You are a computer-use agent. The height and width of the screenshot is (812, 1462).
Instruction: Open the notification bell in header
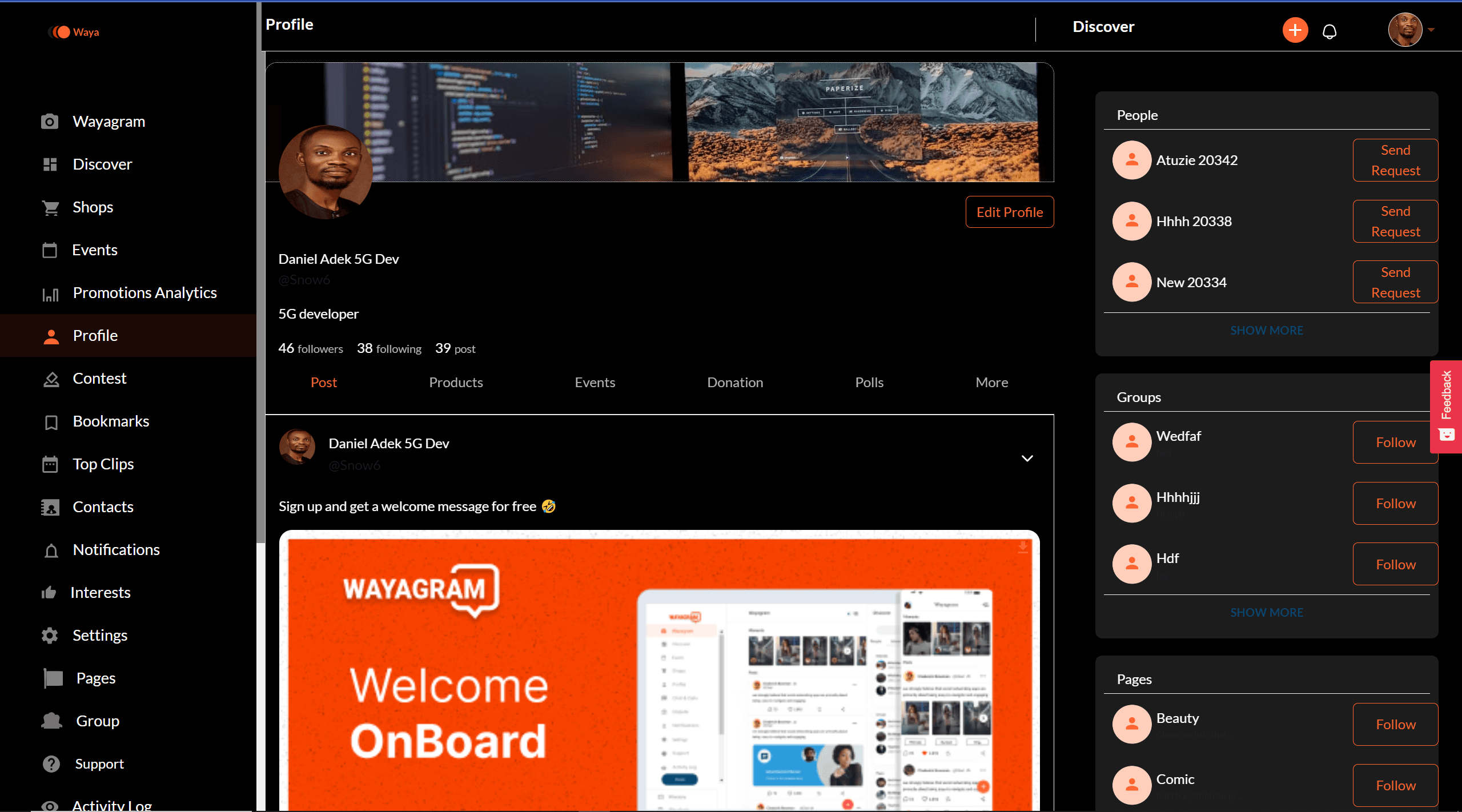pyautogui.click(x=1330, y=31)
